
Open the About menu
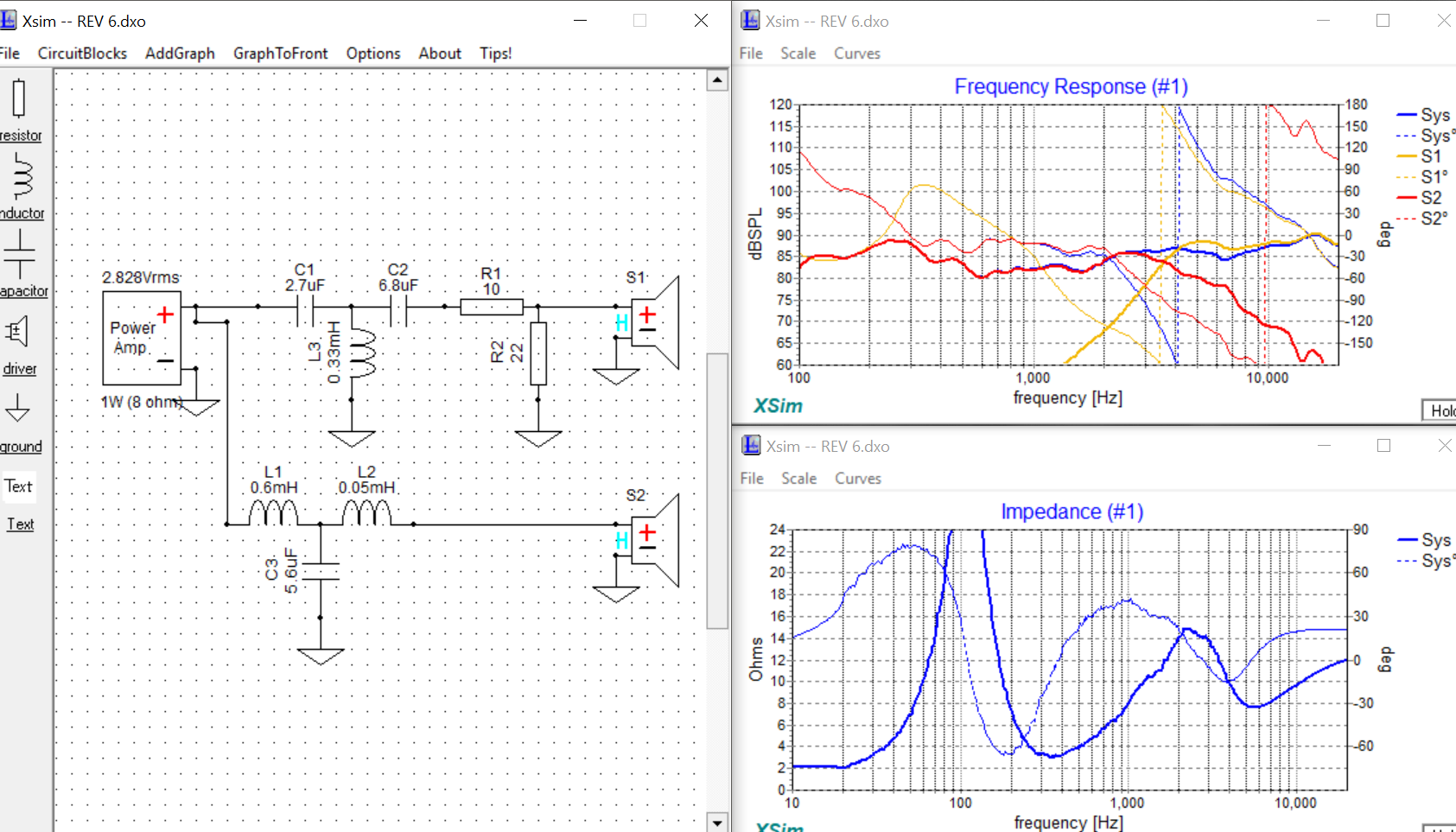click(440, 54)
